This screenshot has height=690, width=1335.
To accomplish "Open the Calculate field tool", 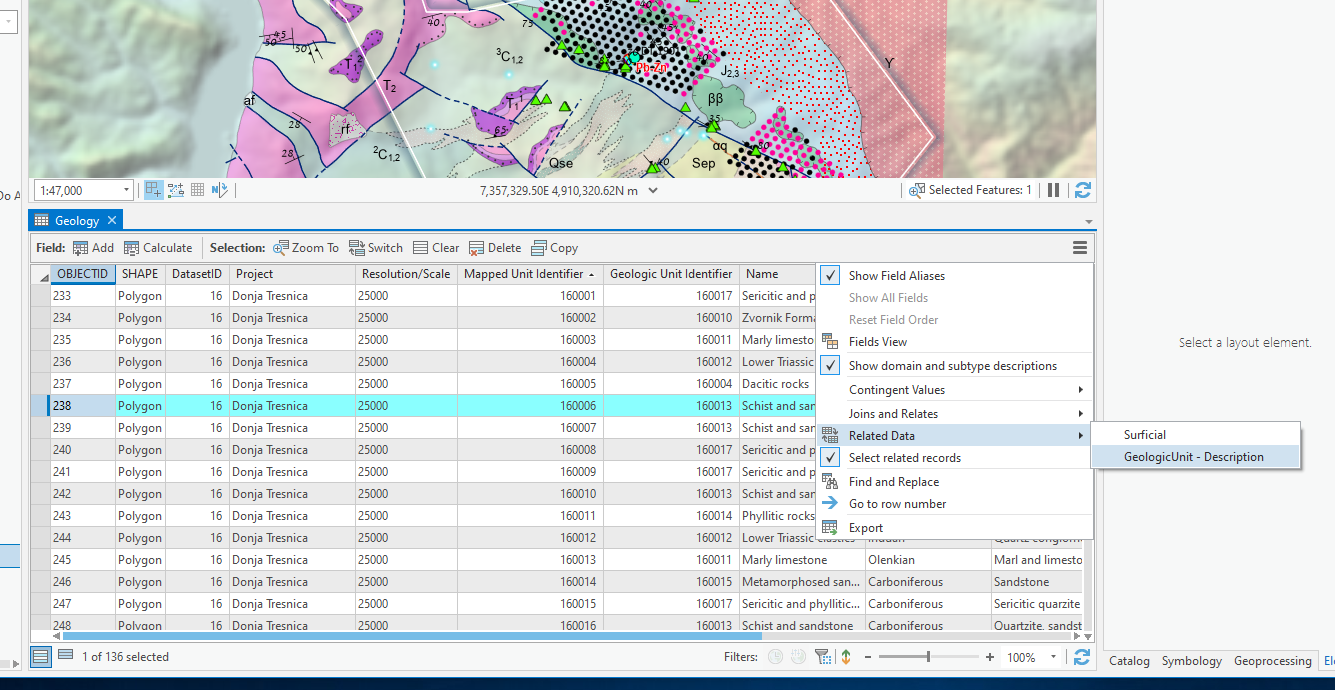I will point(158,248).
